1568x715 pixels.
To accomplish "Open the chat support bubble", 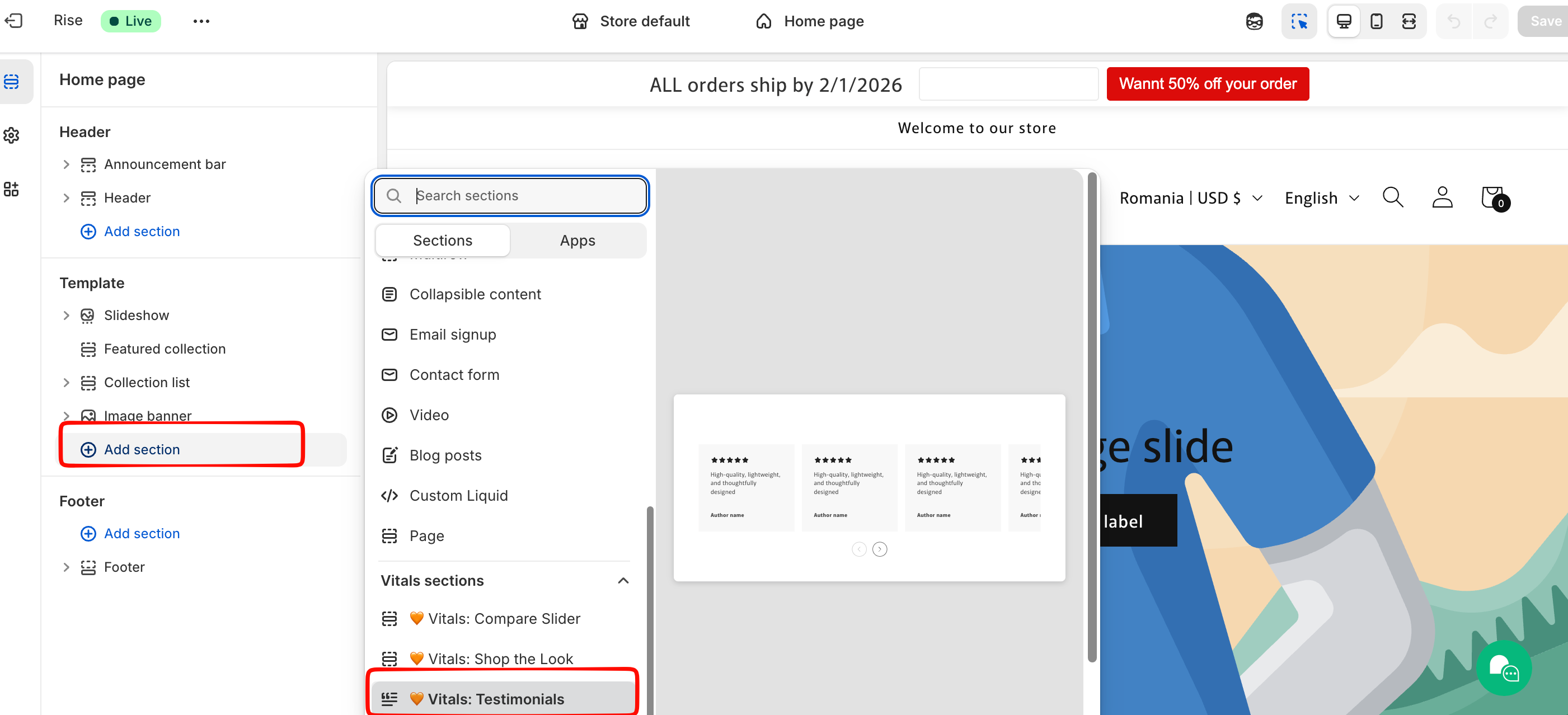I will coord(1503,668).
